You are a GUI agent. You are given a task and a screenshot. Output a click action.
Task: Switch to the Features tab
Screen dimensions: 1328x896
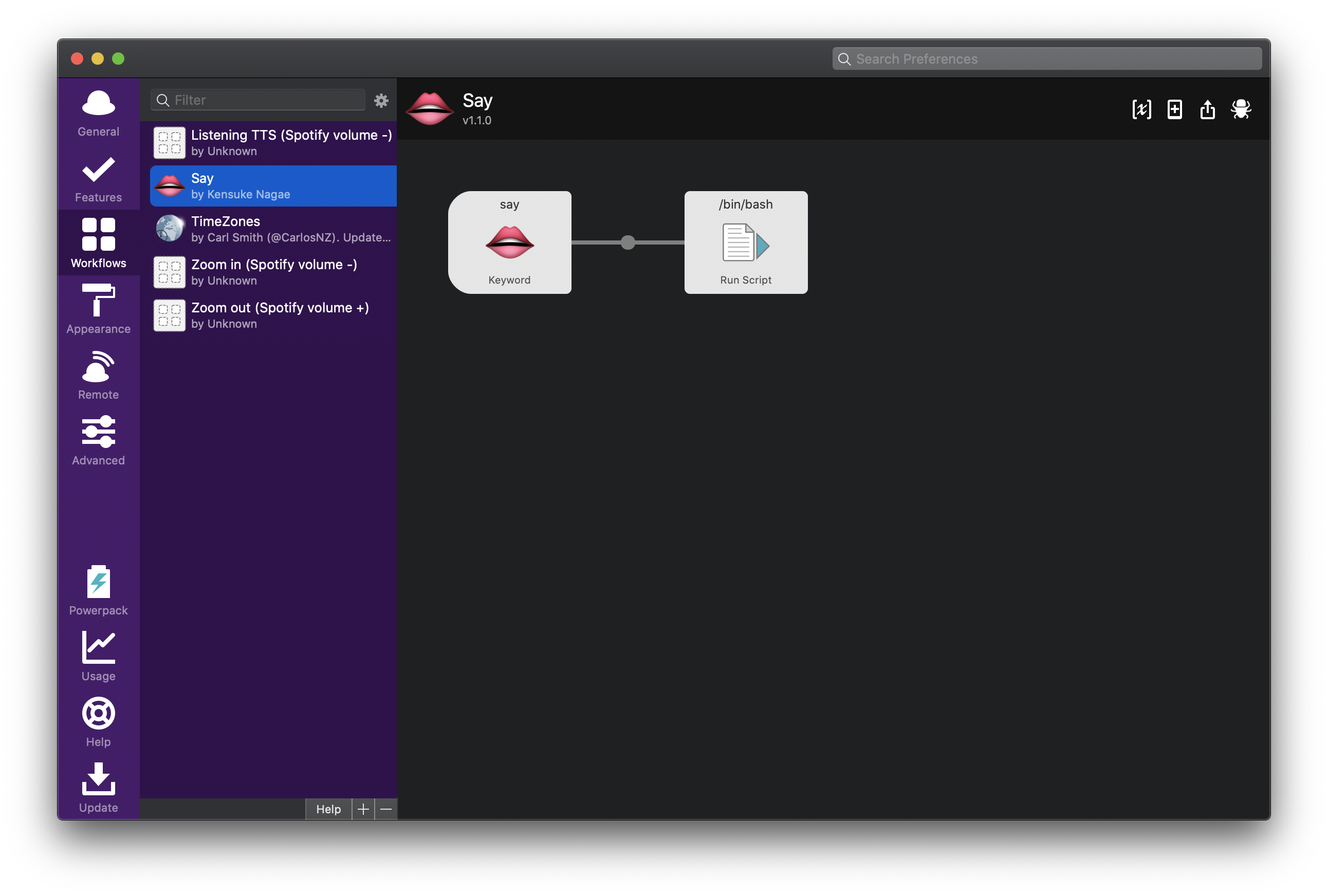98,178
